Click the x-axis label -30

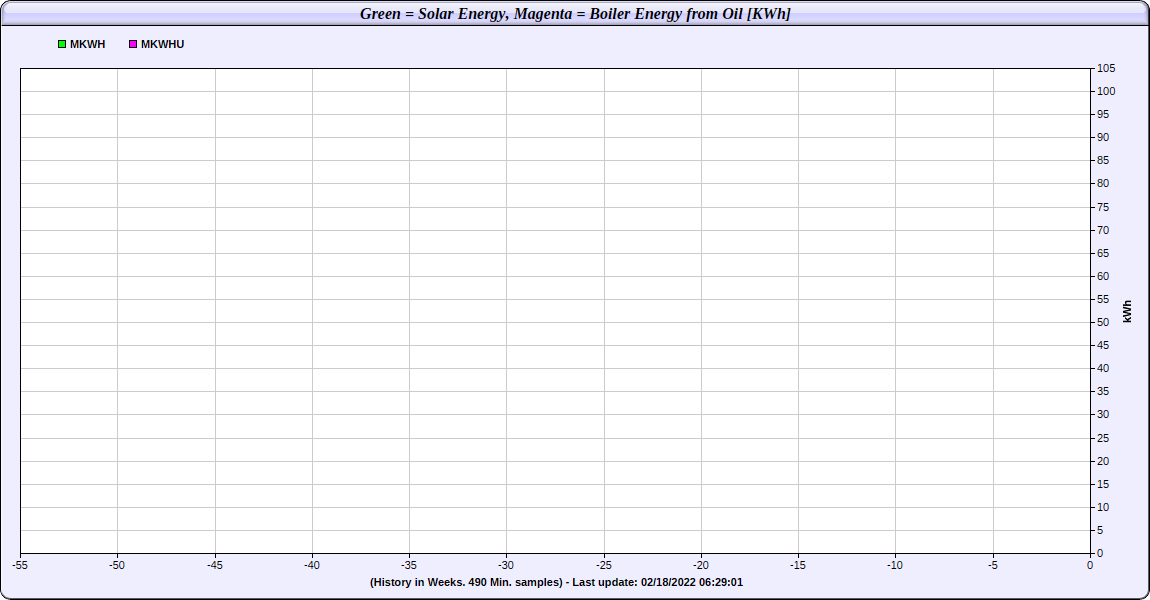tap(506, 565)
